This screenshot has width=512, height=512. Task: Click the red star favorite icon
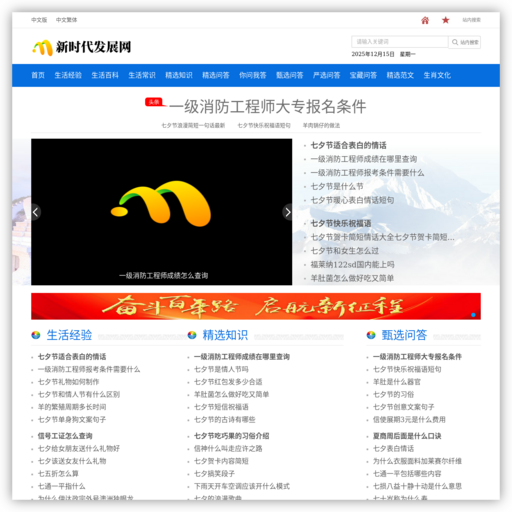pyautogui.click(x=445, y=20)
